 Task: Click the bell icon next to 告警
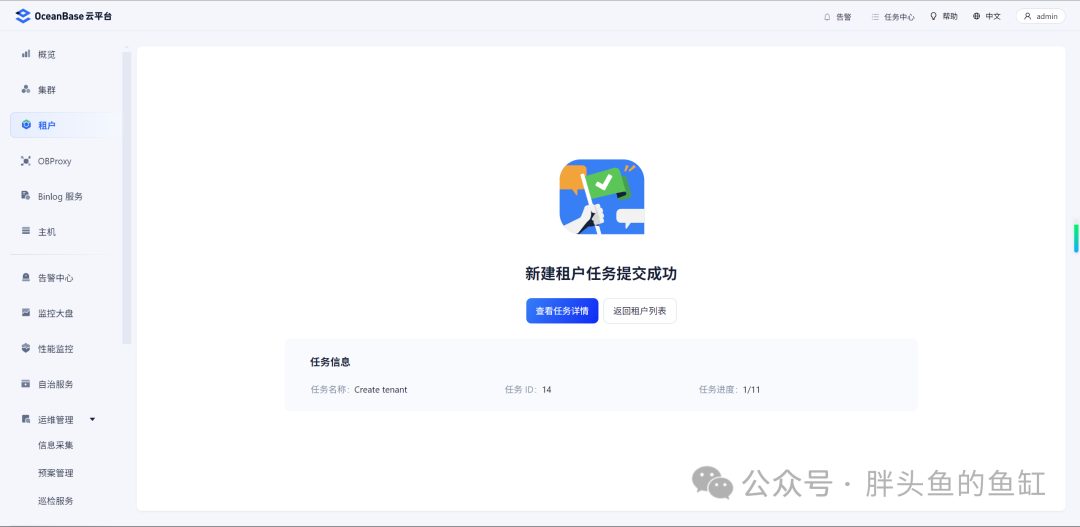827,17
